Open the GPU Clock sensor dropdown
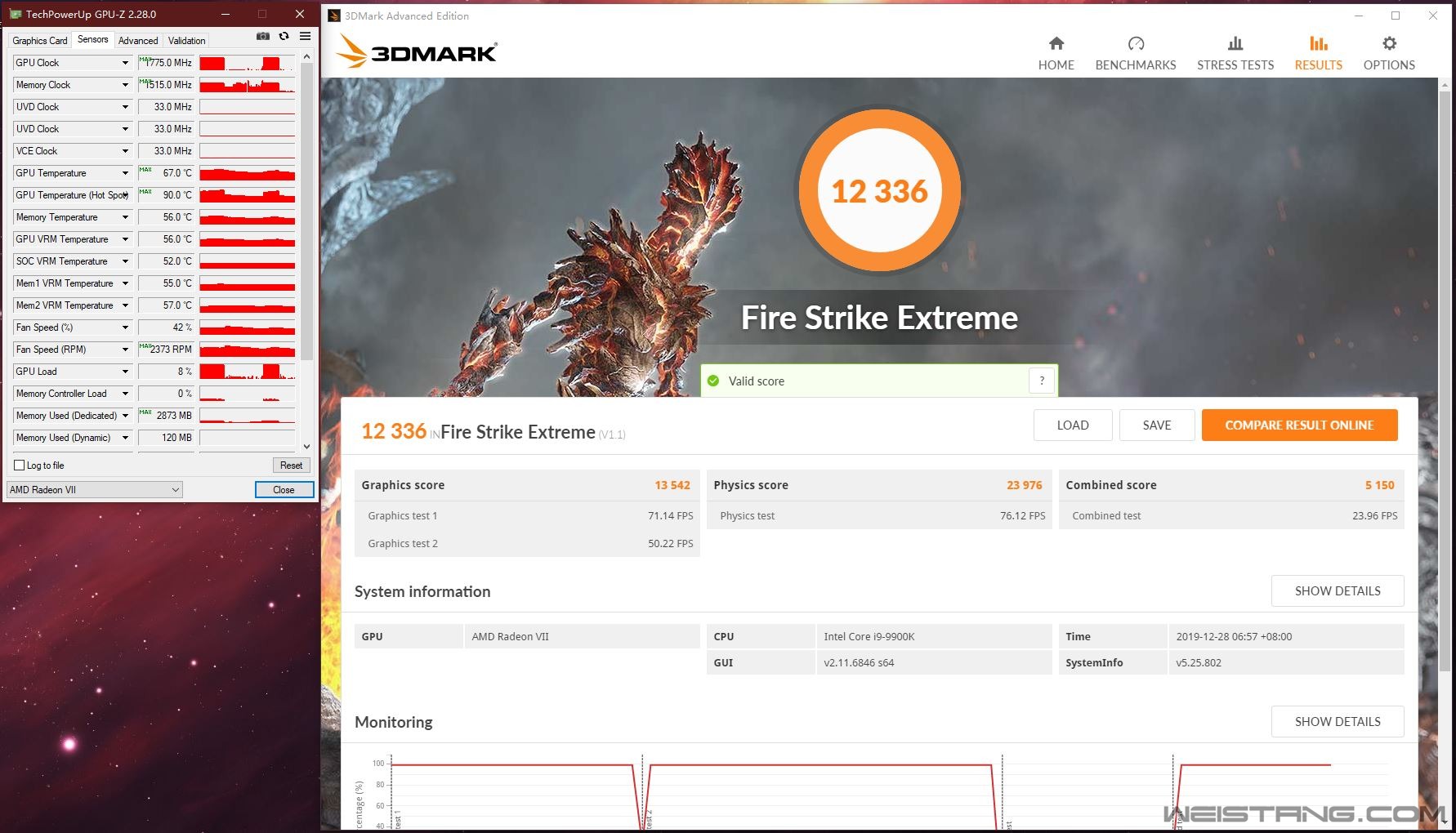1456x833 pixels. [x=125, y=63]
